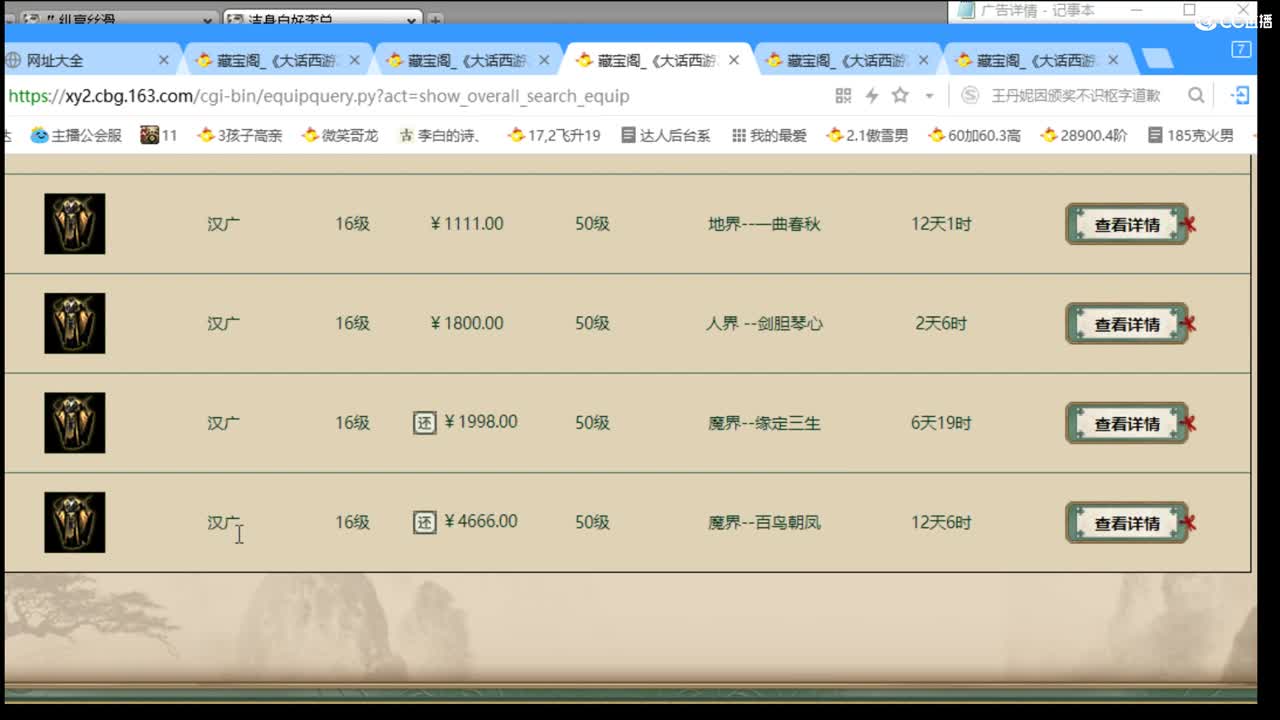This screenshot has width=1280, height=720.
Task: Click remaining time 6天19时
Action: pyautogui.click(x=941, y=423)
